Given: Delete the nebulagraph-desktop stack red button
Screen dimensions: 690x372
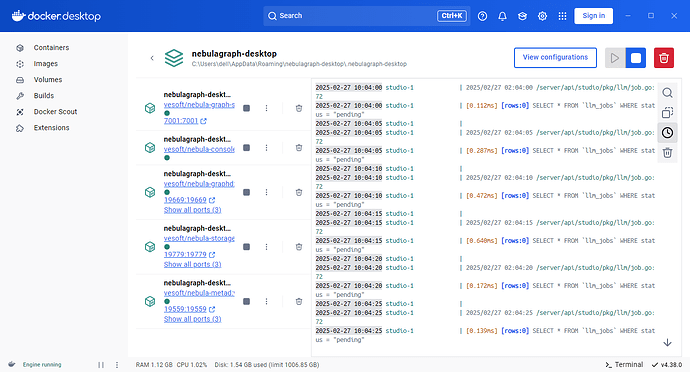Looking at the screenshot, I should pos(664,58).
